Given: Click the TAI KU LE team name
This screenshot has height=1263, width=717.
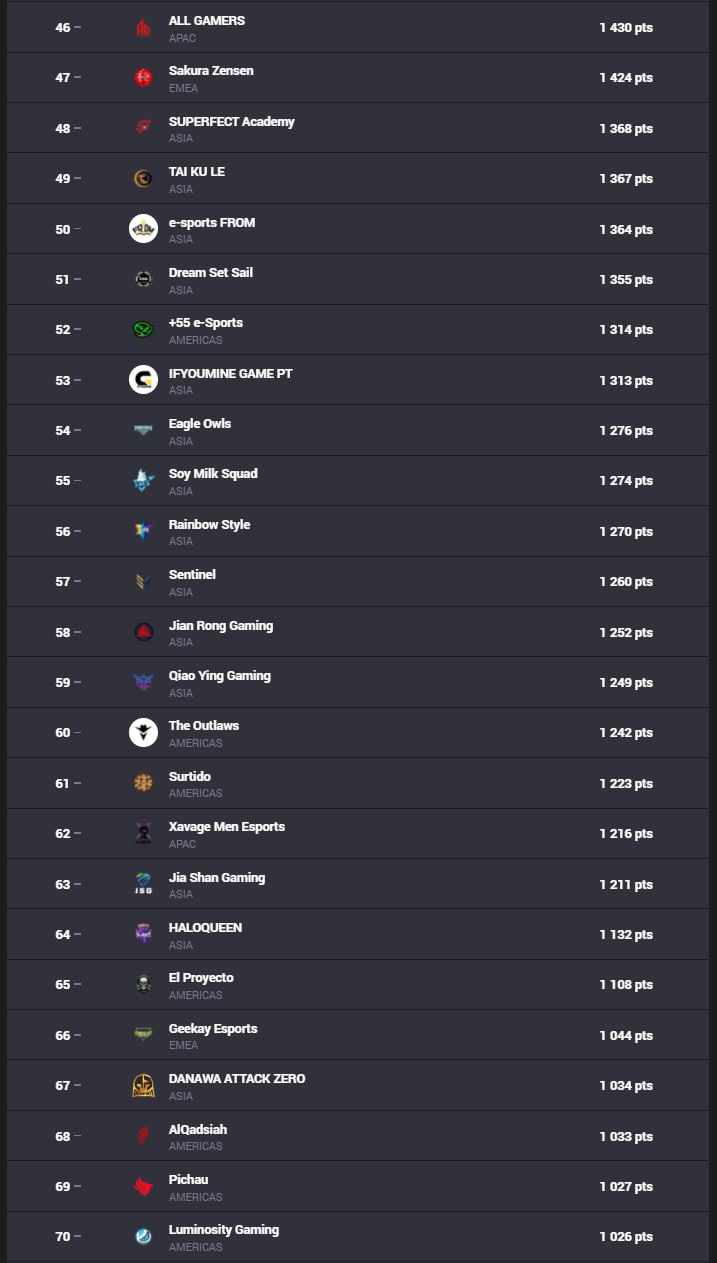Looking at the screenshot, I should tap(197, 172).
